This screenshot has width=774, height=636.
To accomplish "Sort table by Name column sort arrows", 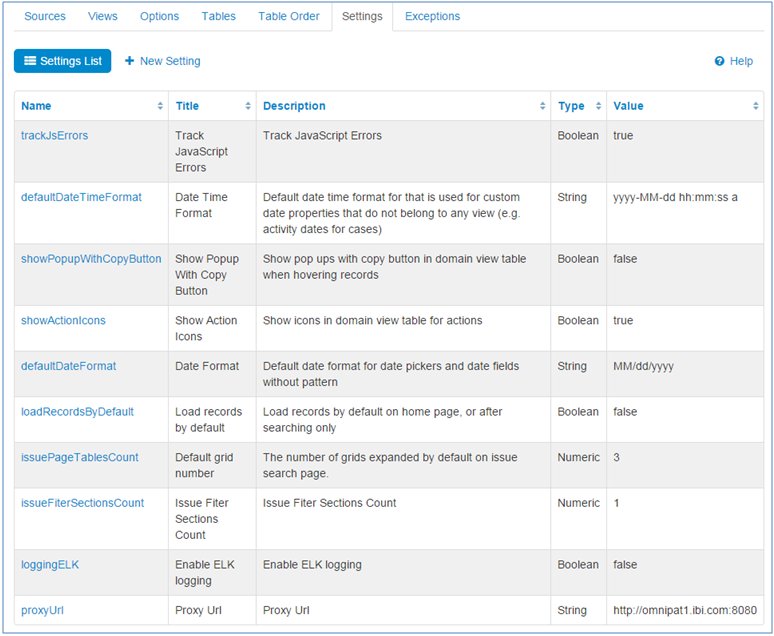I will 160,106.
